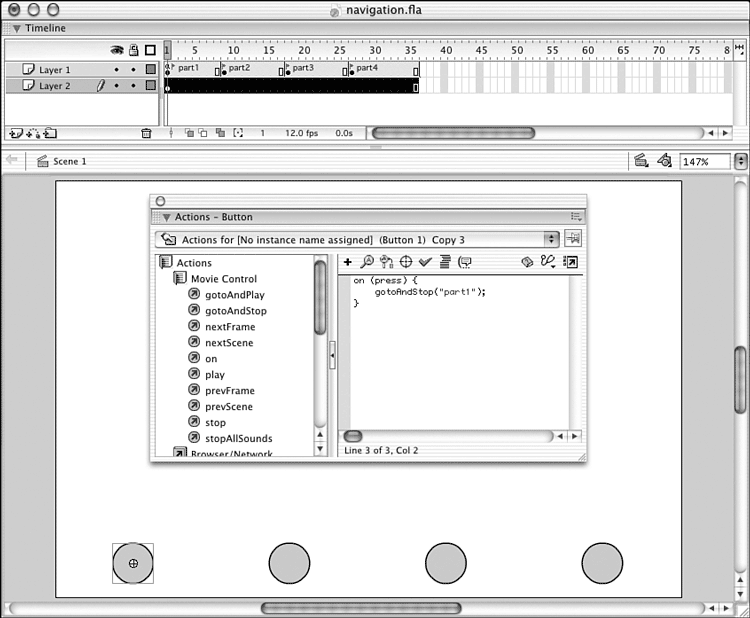Toggle Layer 1 lock dot
This screenshot has height=618, width=750.
click(x=133, y=69)
